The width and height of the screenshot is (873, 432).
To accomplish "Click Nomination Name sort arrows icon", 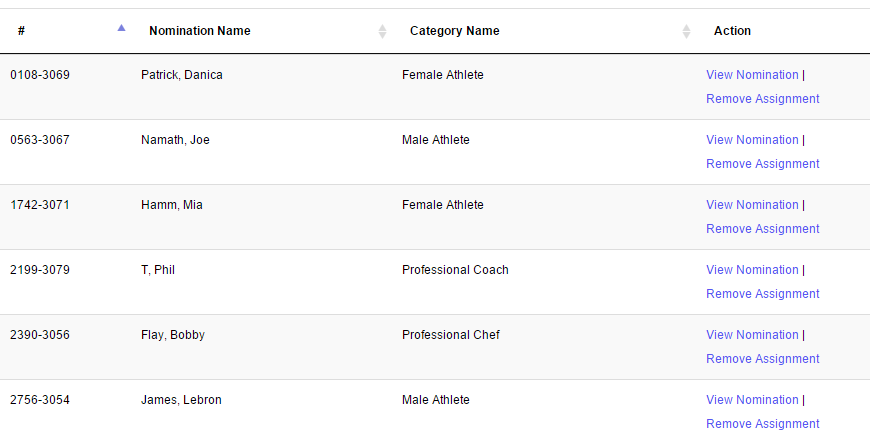I will point(382,31).
